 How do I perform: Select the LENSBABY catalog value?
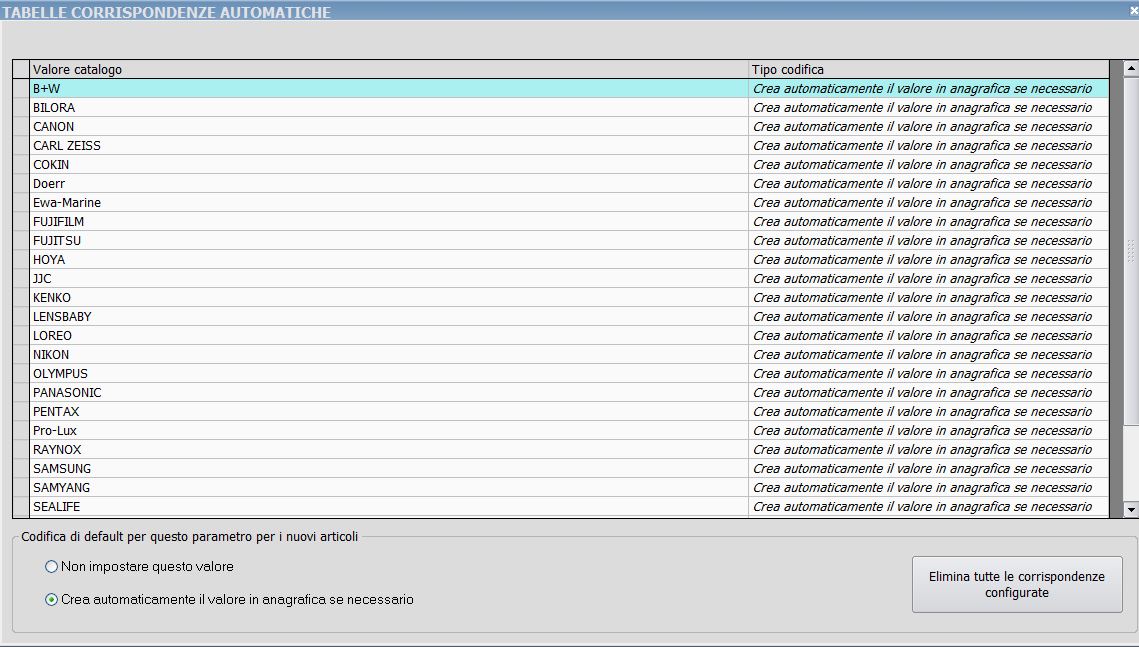389,317
